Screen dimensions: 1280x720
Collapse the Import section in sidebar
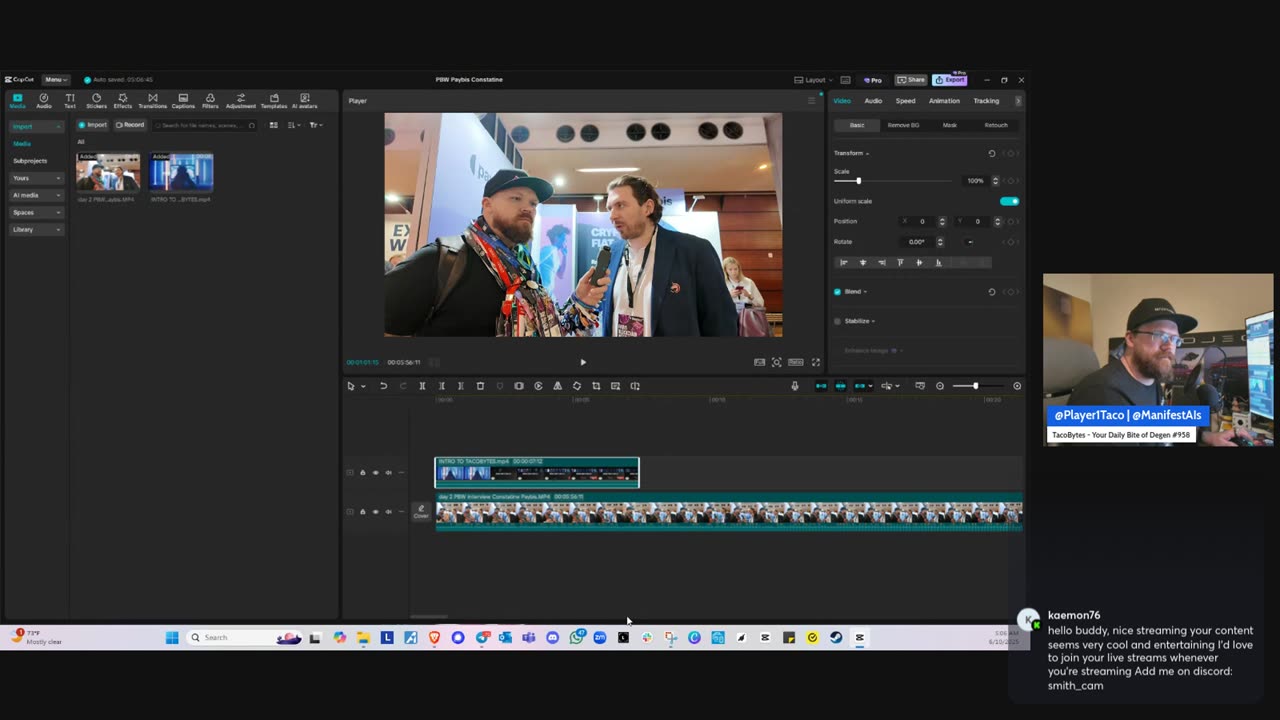(36, 126)
